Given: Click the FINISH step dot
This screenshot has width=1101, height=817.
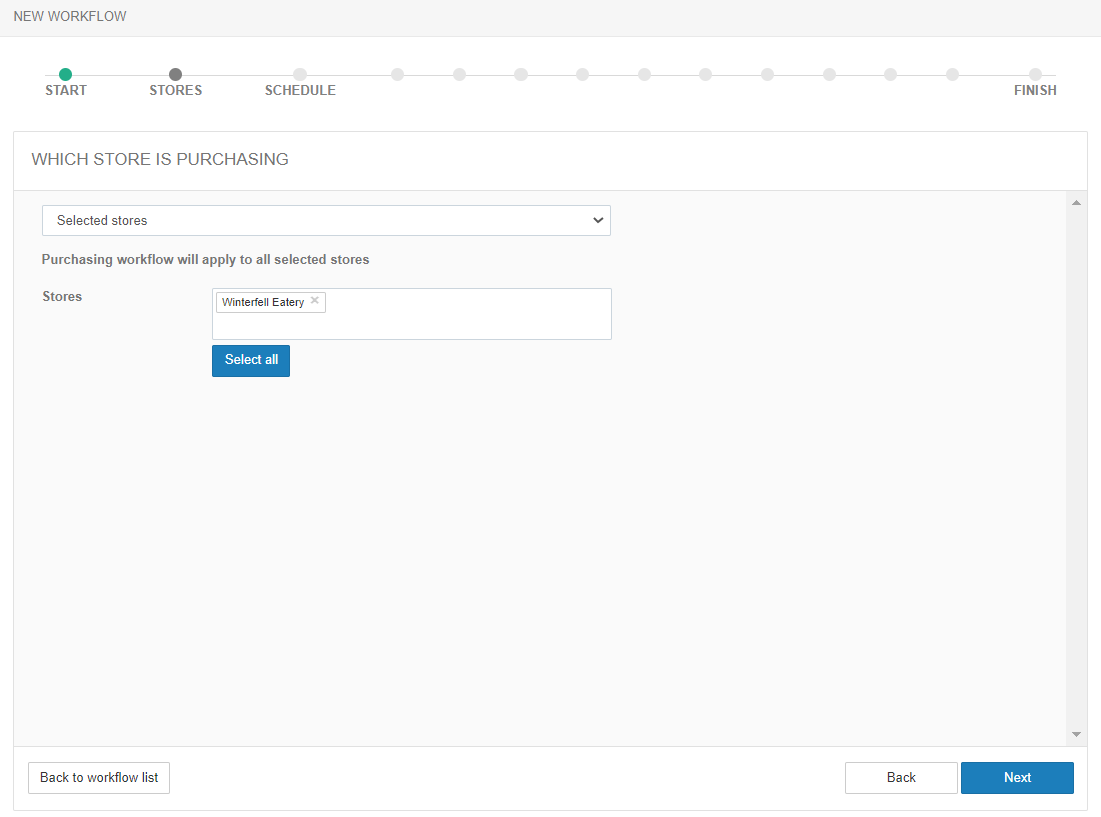Looking at the screenshot, I should coord(1035,74).
